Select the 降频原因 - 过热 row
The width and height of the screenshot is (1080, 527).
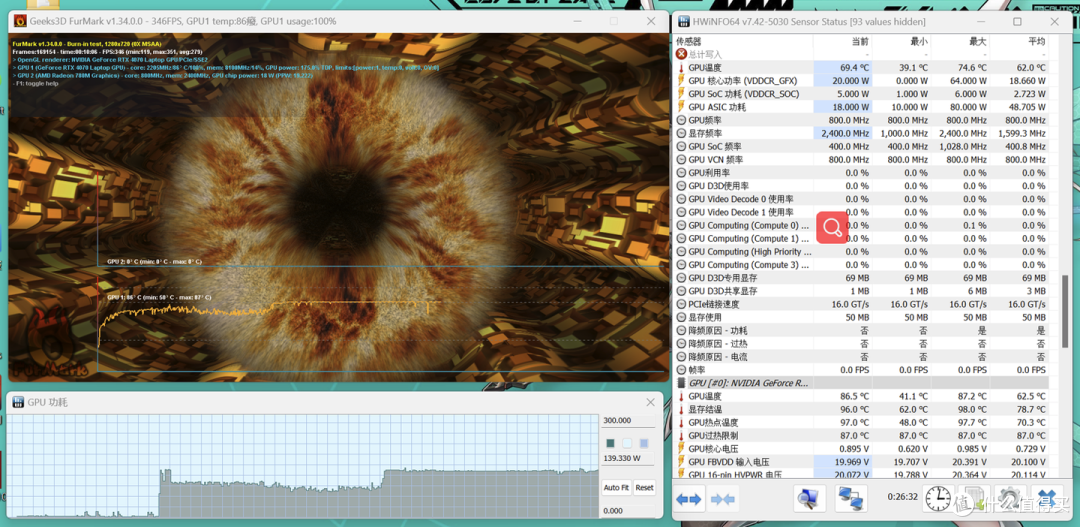coord(862,344)
